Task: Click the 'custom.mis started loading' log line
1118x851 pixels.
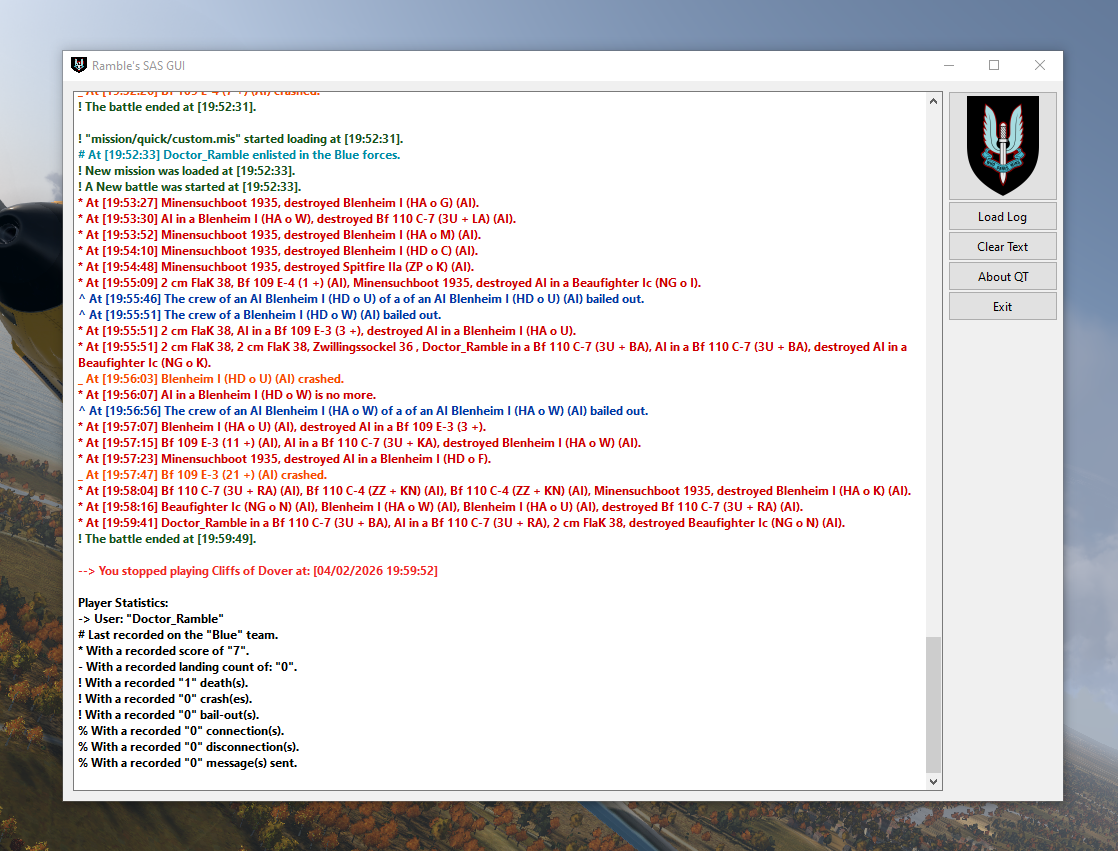Action: [x=240, y=139]
